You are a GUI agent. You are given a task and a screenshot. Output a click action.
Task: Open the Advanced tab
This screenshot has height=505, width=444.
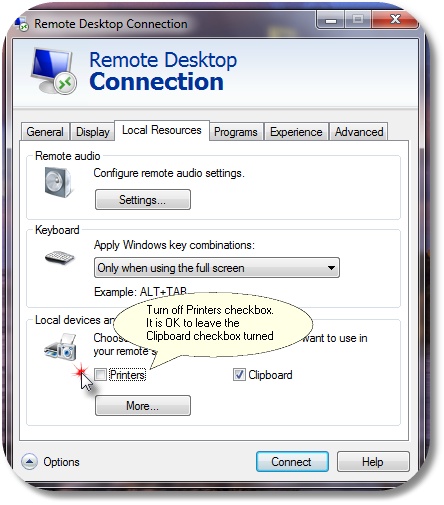coord(359,132)
